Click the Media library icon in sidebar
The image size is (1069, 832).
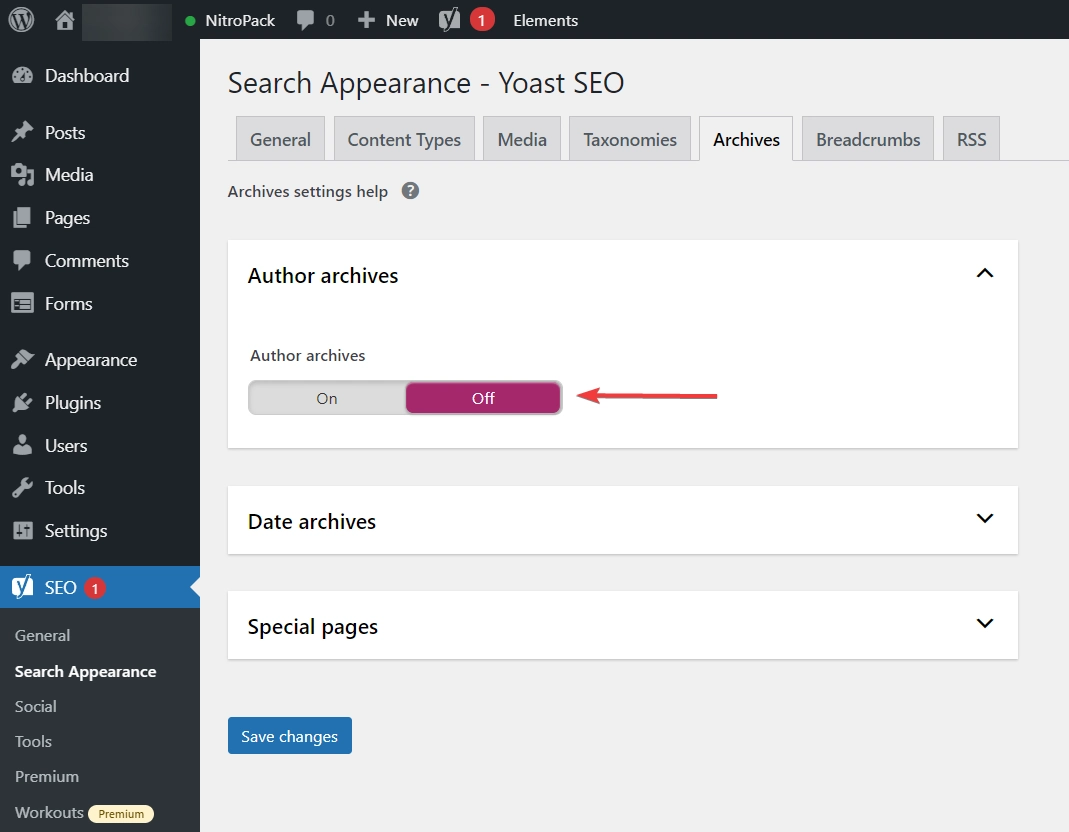(22, 175)
